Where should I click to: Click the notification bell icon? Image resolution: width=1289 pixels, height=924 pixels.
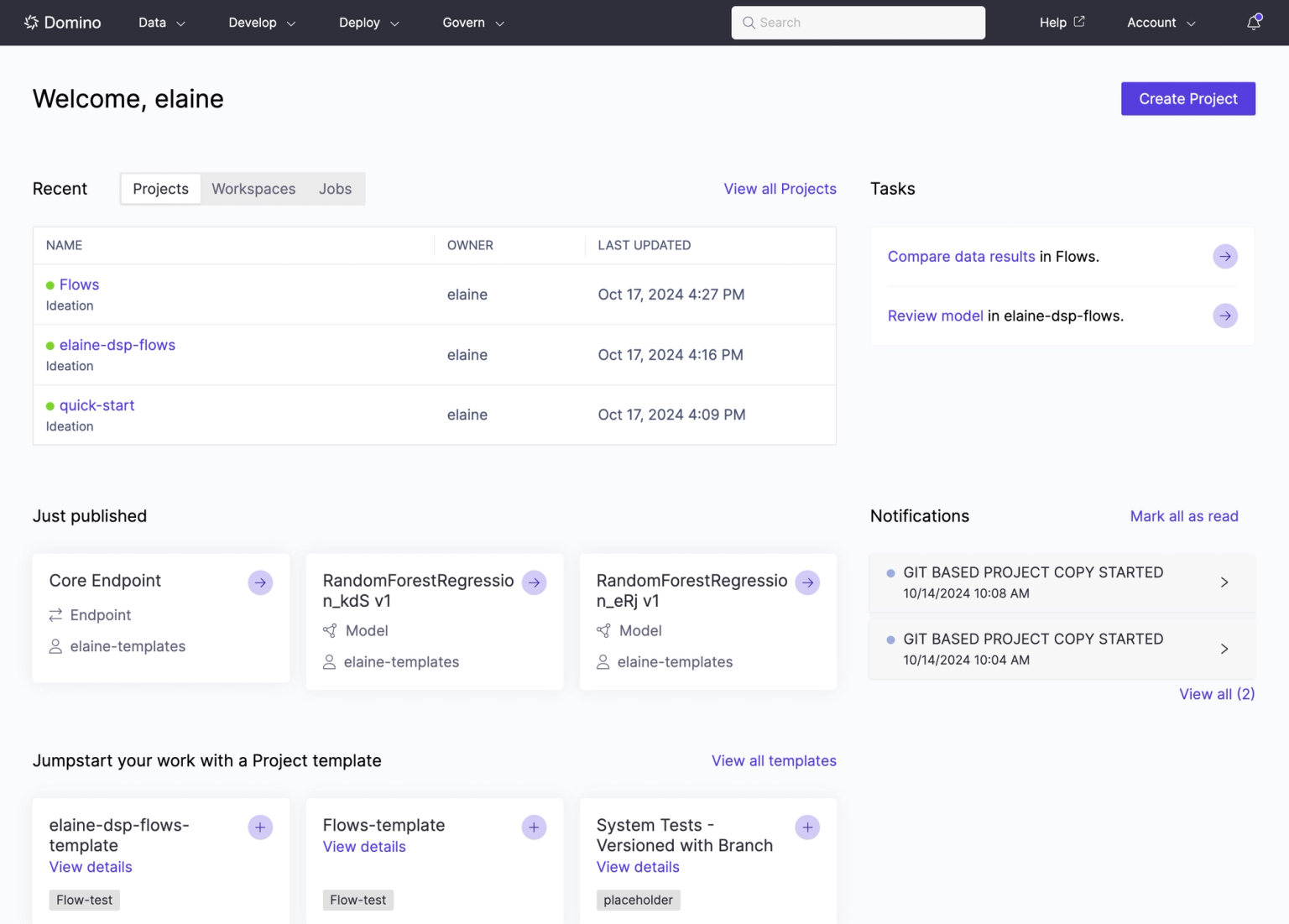tap(1254, 23)
